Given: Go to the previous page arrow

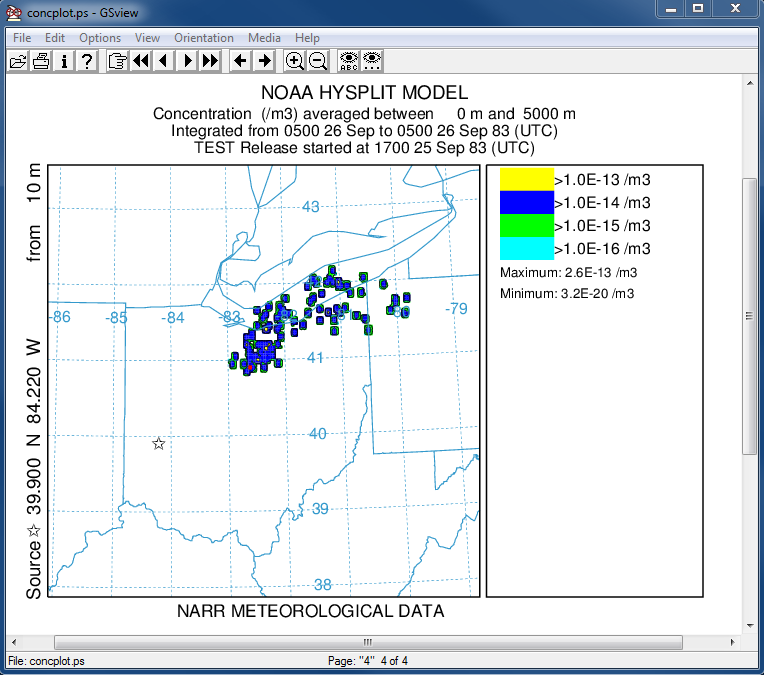Looking at the screenshot, I should tap(164, 61).
